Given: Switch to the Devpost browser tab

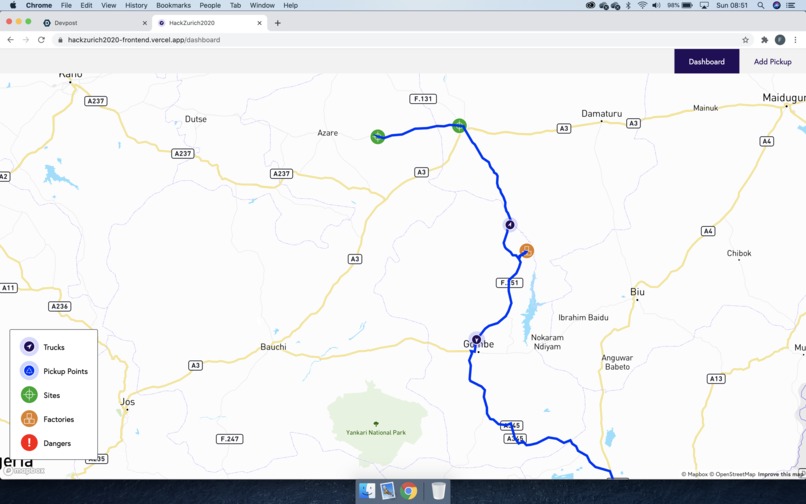Looking at the screenshot, I should (93, 23).
